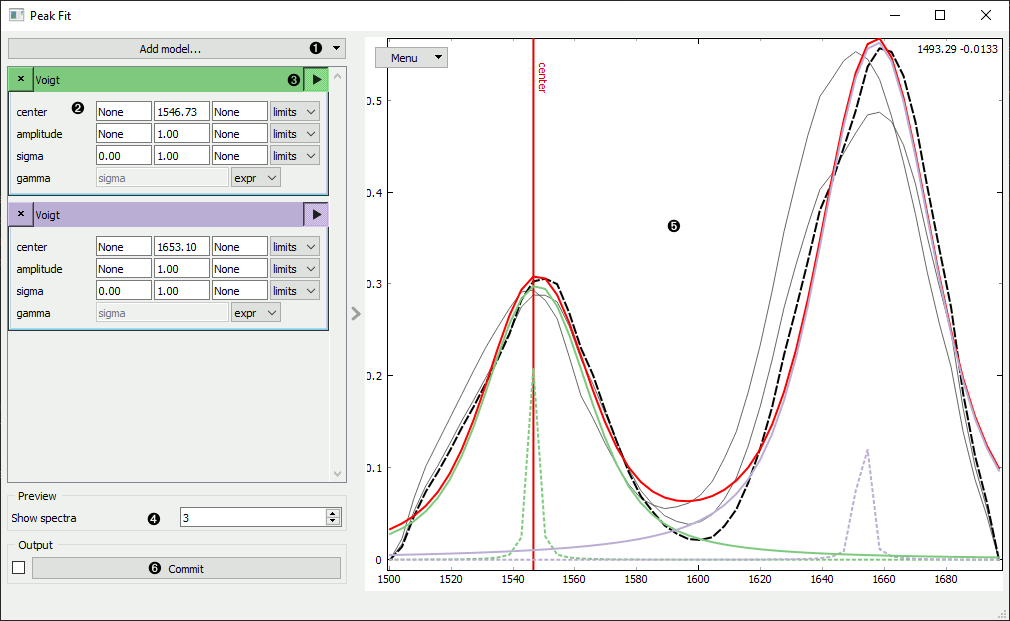Screen dimensions: 1010x621
Task: Click sigma upper limit field in green Voigt
Action: point(240,155)
